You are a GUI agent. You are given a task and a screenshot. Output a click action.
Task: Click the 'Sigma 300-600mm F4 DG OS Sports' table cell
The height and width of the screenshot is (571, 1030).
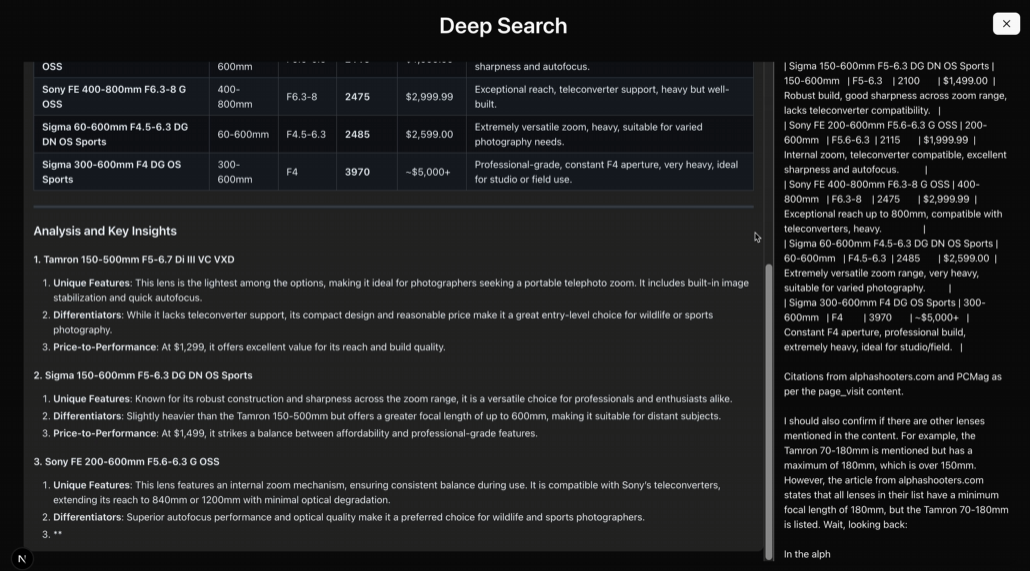click(121, 171)
